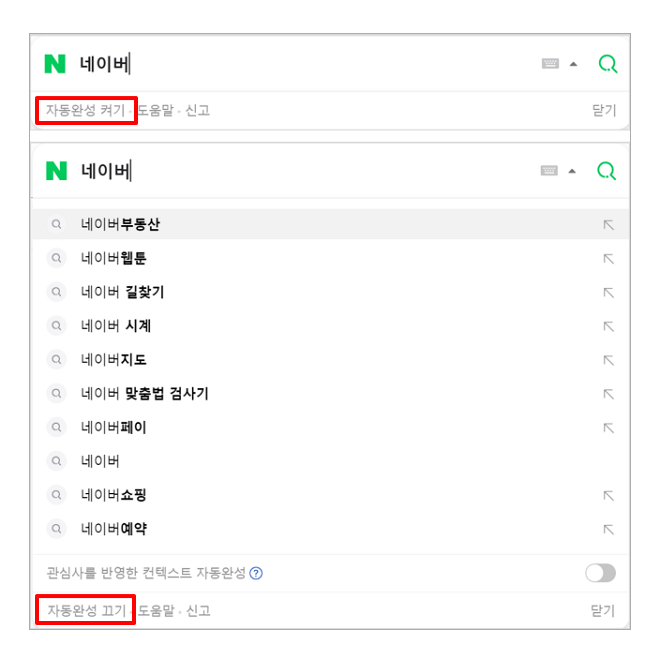Screen dimensions: 658x660
Task: Click the arrow icon next to 네이버웹툰
Action: pyautogui.click(x=608, y=258)
